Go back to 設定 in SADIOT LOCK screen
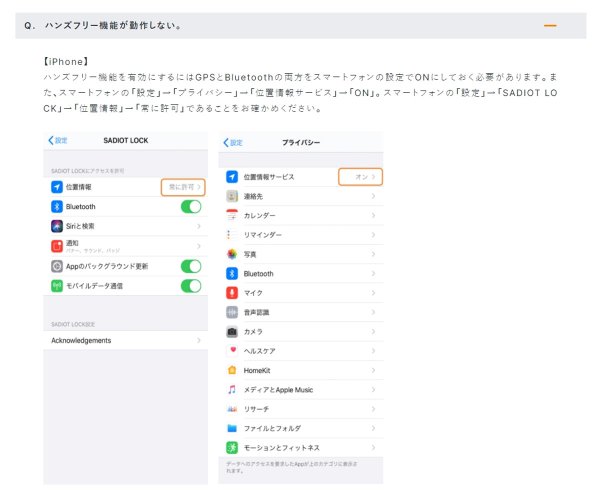The width and height of the screenshot is (600, 500). point(58,140)
